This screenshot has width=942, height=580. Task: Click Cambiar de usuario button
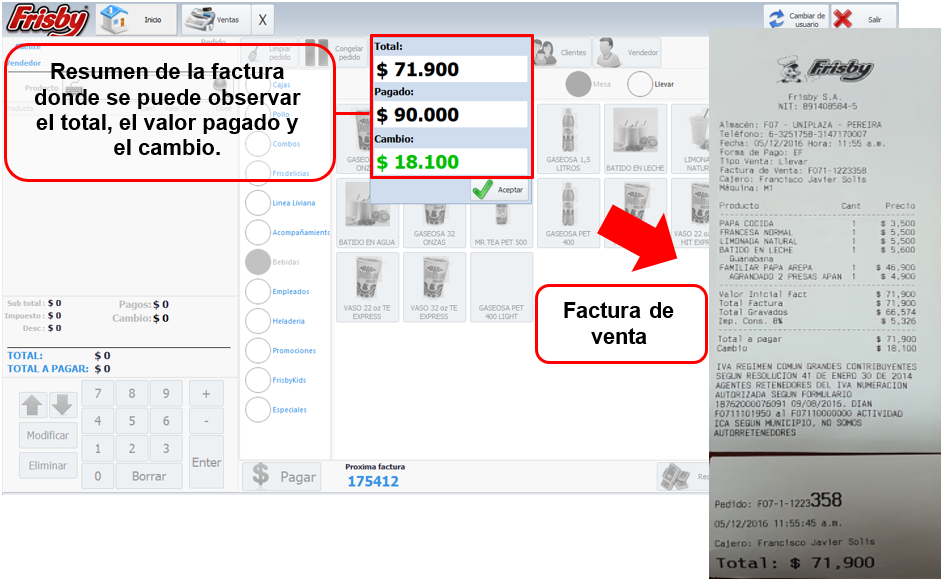[x=797, y=19]
